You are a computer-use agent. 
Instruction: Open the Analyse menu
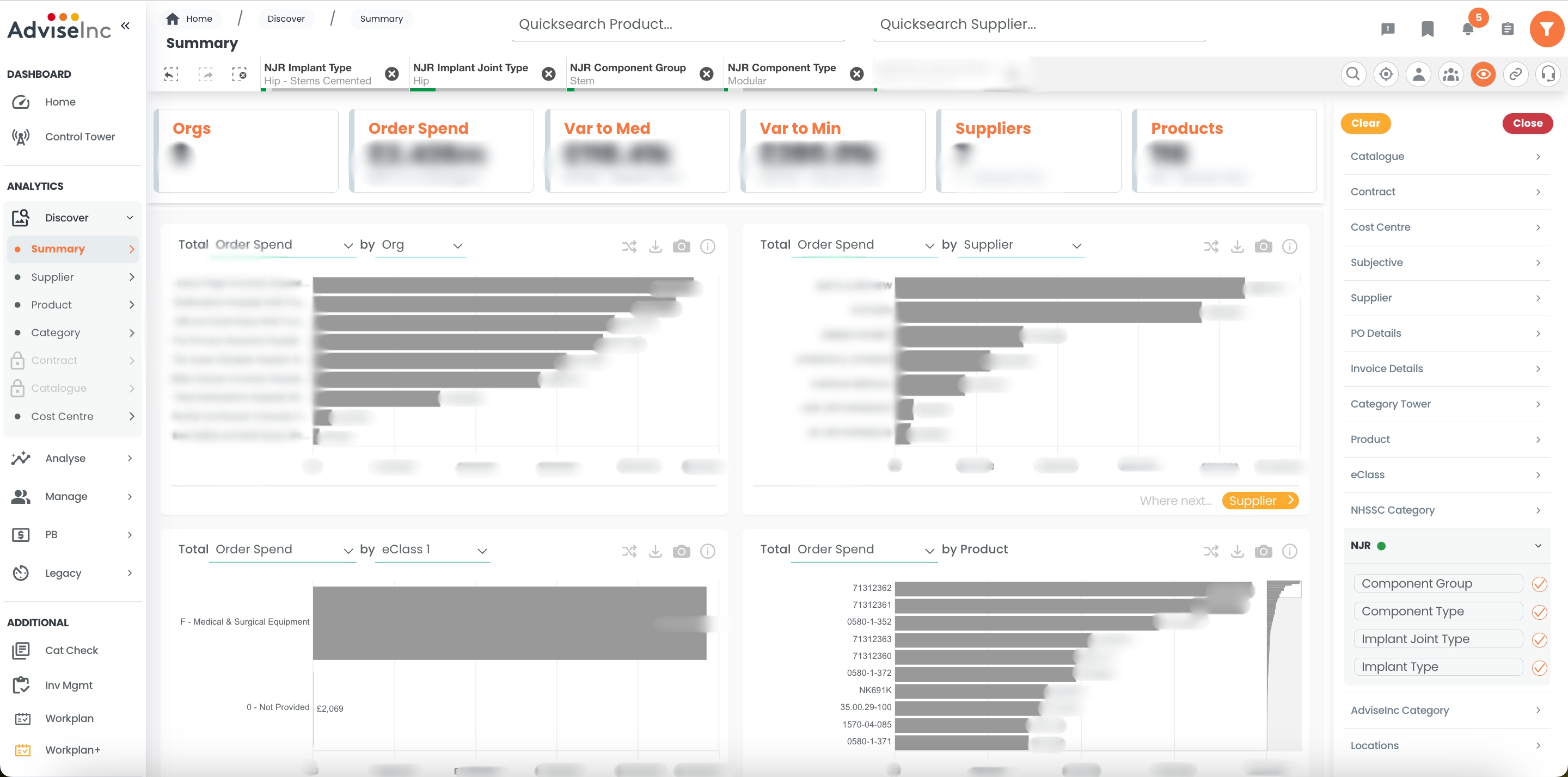click(x=73, y=458)
